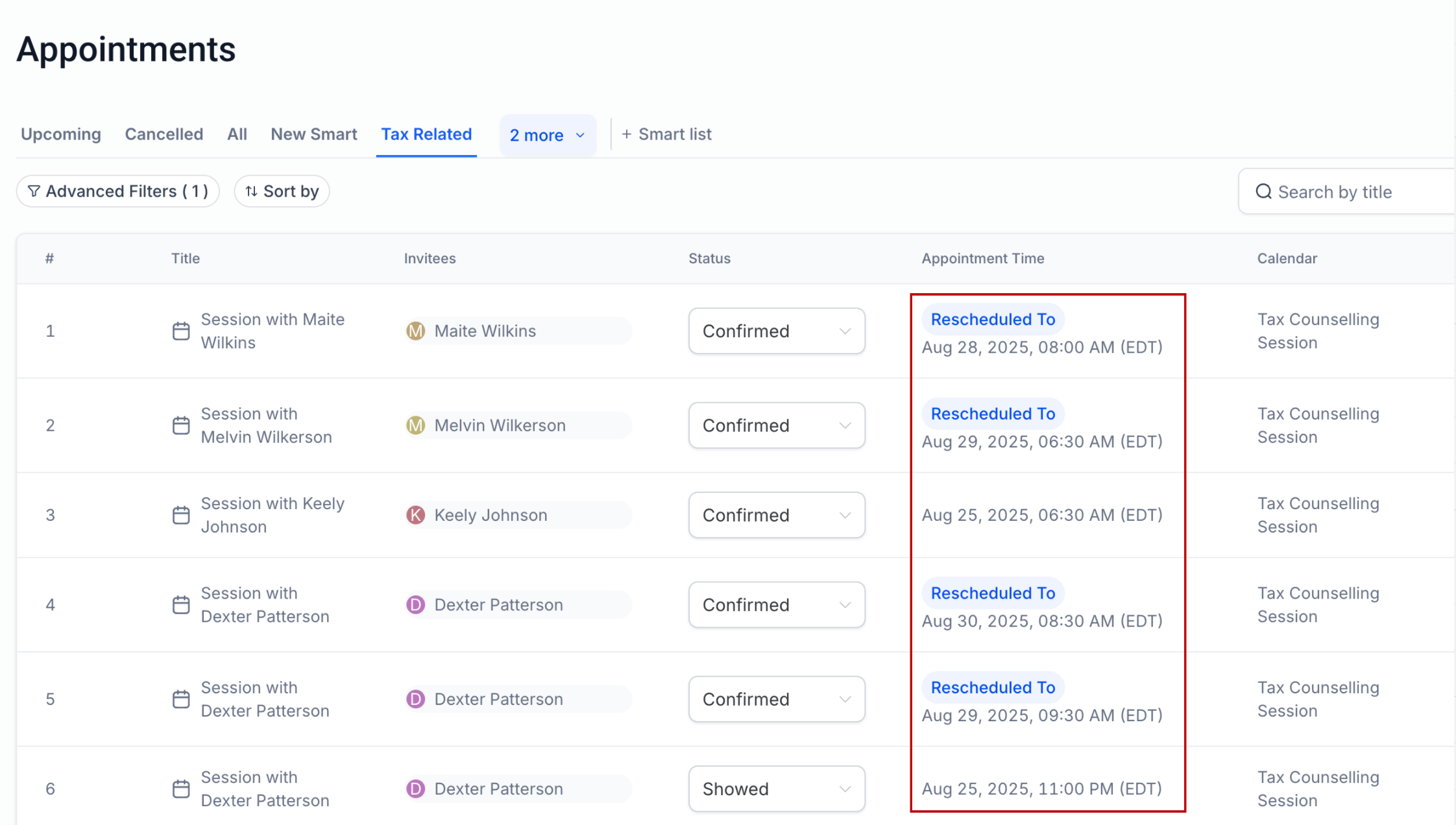Open Advanced Filters
Image resolution: width=1456 pixels, height=825 pixels.
pos(117,191)
